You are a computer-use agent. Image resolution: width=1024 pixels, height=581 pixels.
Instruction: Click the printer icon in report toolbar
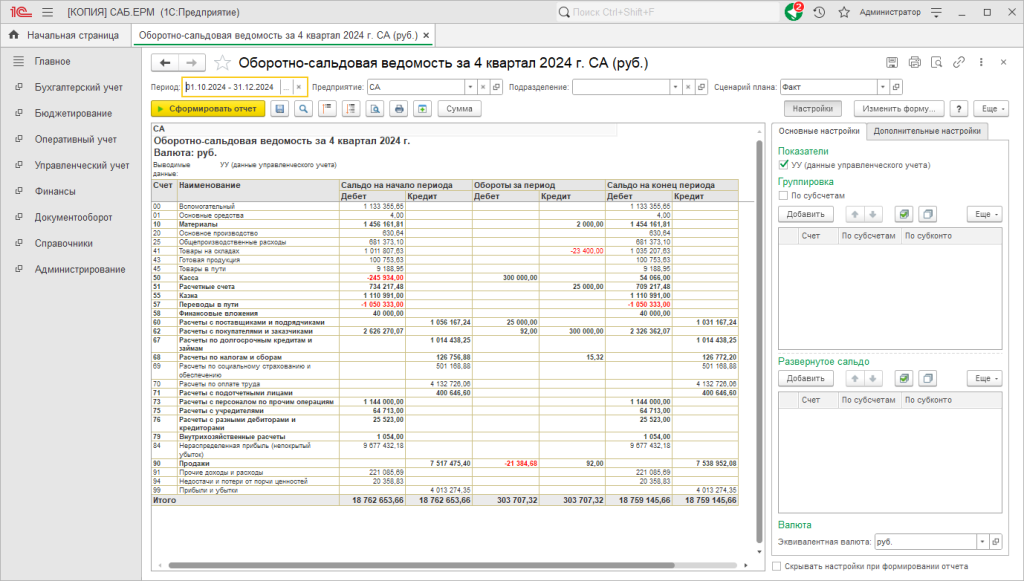(398, 109)
